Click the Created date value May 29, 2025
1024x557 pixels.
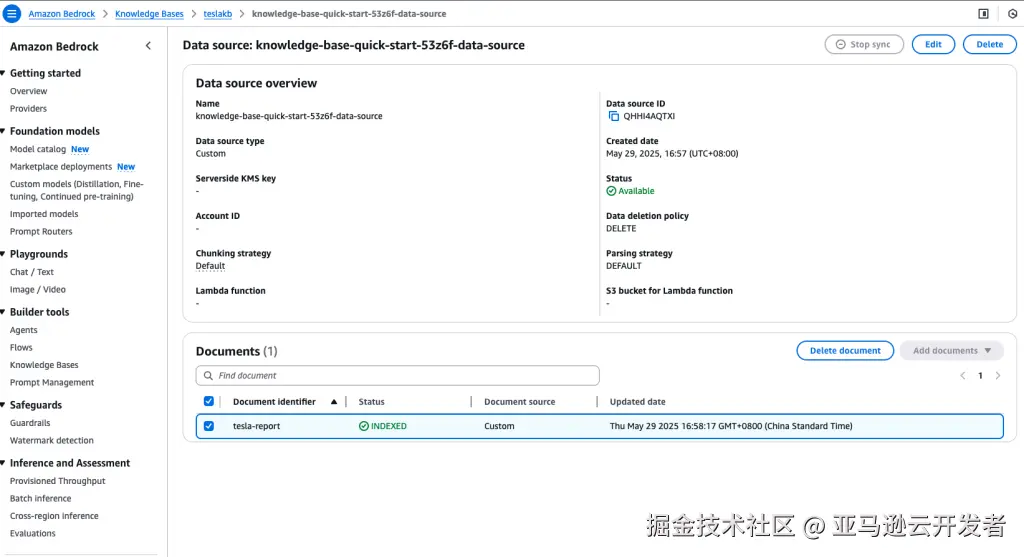(x=672, y=153)
